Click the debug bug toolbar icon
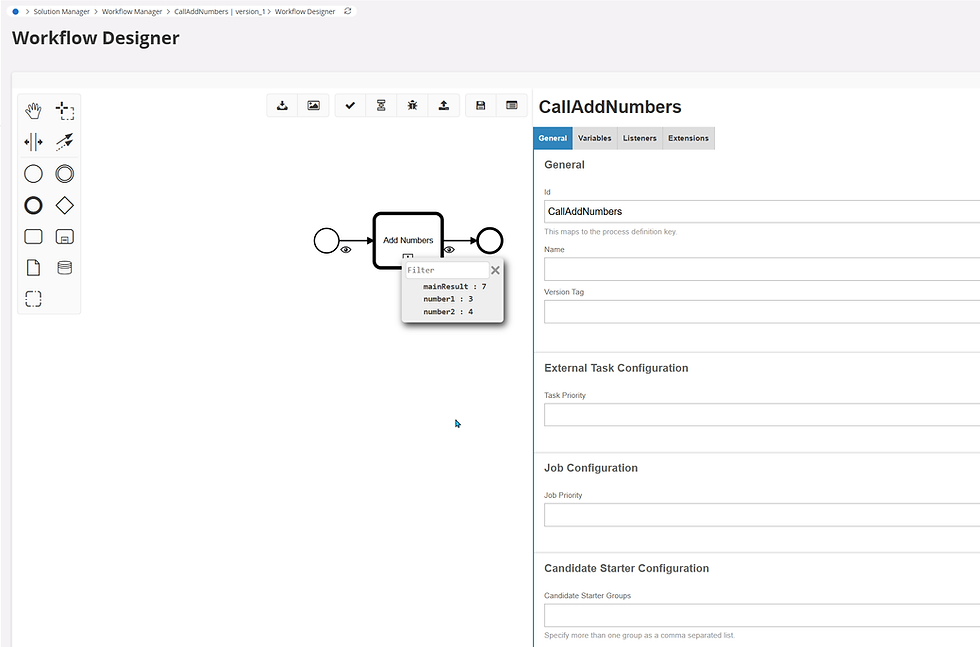980x647 pixels. 412,106
